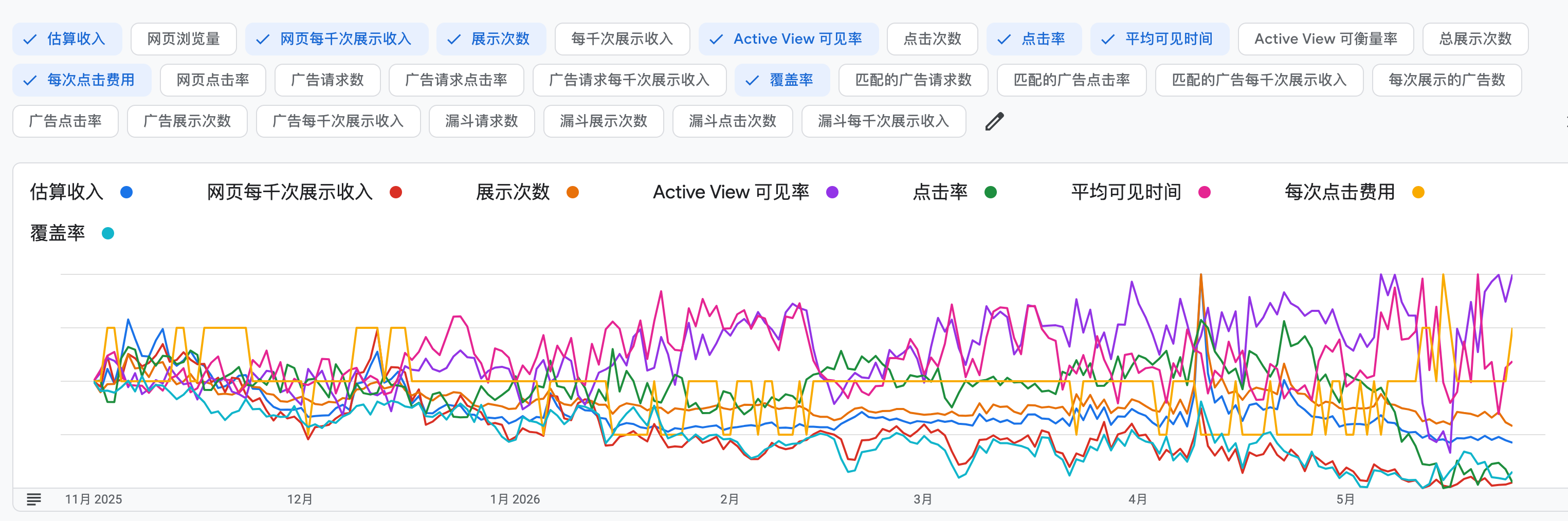Enable the 网页点击率 chip
Viewport: 1568px width, 521px height.
pyautogui.click(x=213, y=80)
